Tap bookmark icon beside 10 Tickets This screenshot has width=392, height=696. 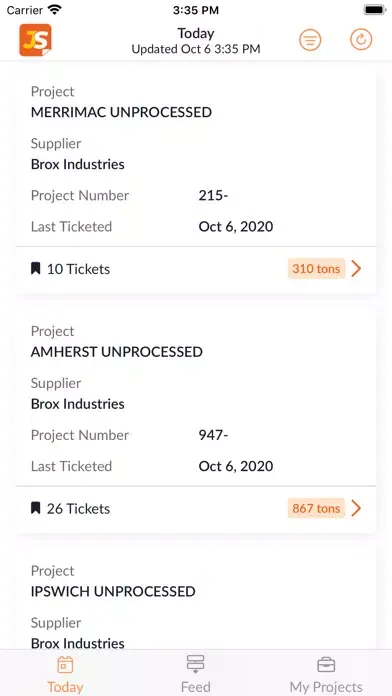click(x=36, y=269)
